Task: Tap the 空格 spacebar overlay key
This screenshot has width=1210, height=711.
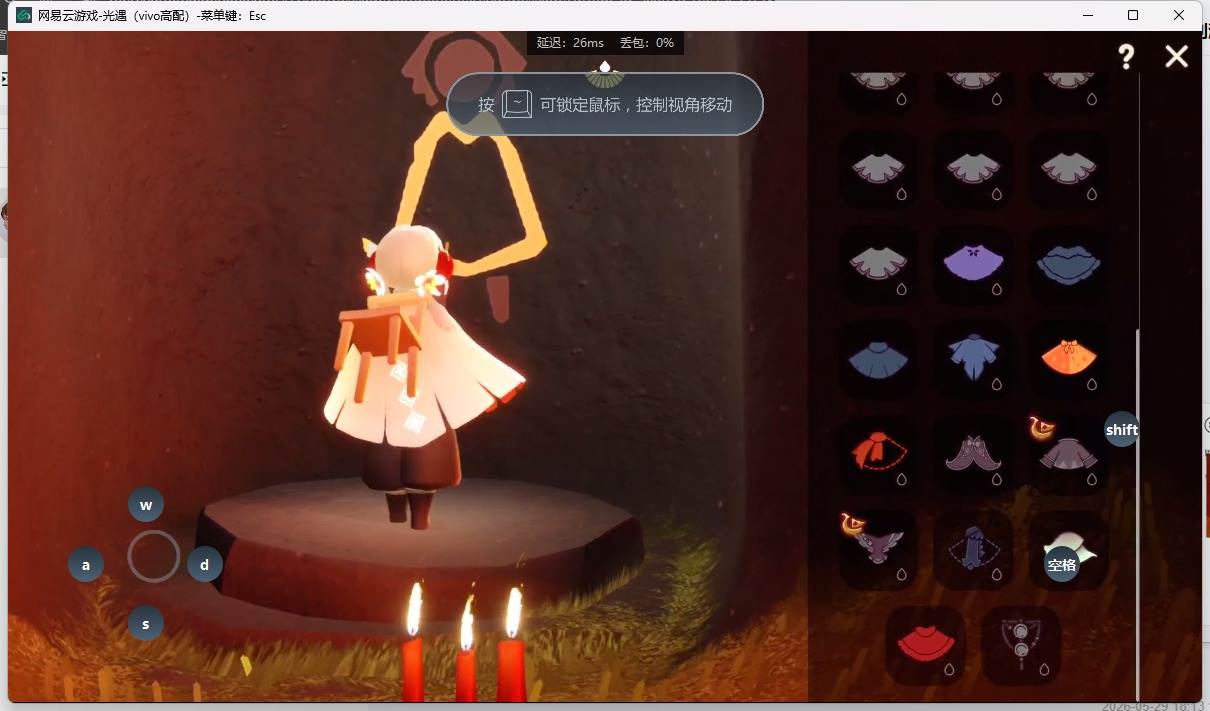Action: point(1062,565)
